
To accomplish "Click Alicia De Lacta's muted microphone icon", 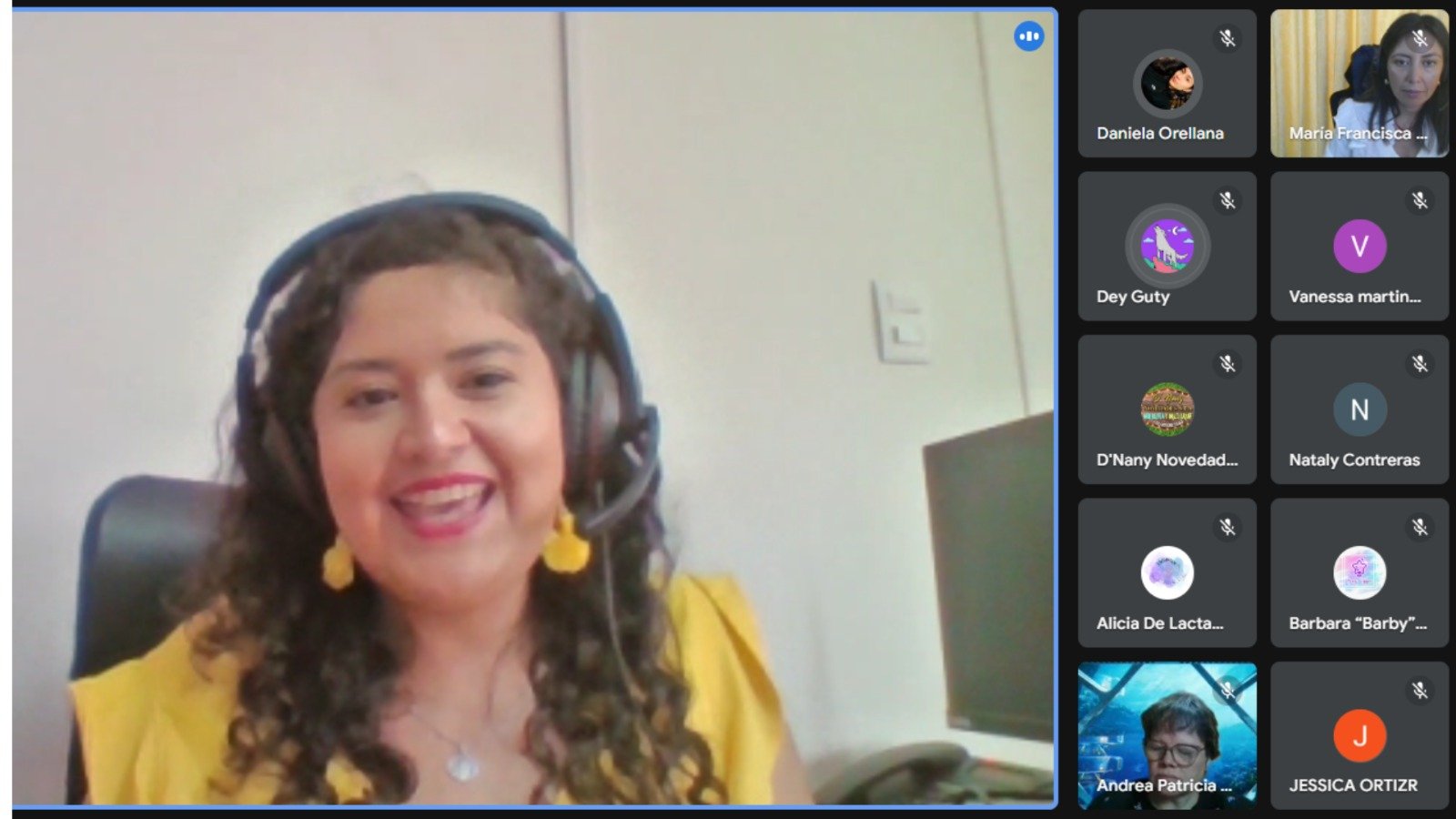I will [x=1228, y=527].
